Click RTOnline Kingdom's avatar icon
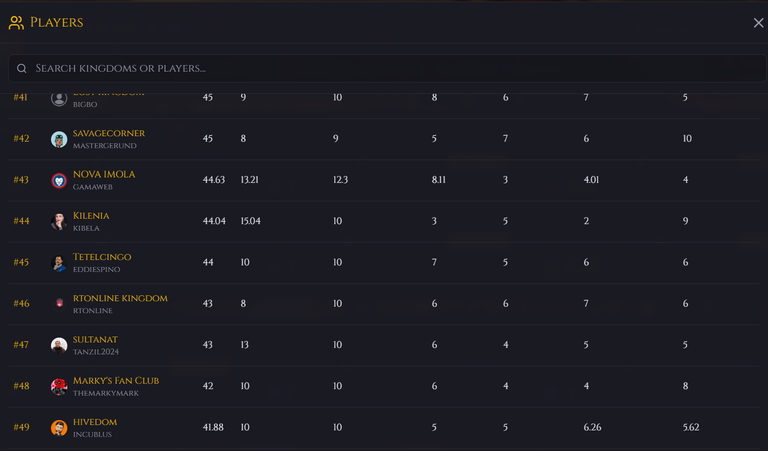768x451 pixels. 59,304
